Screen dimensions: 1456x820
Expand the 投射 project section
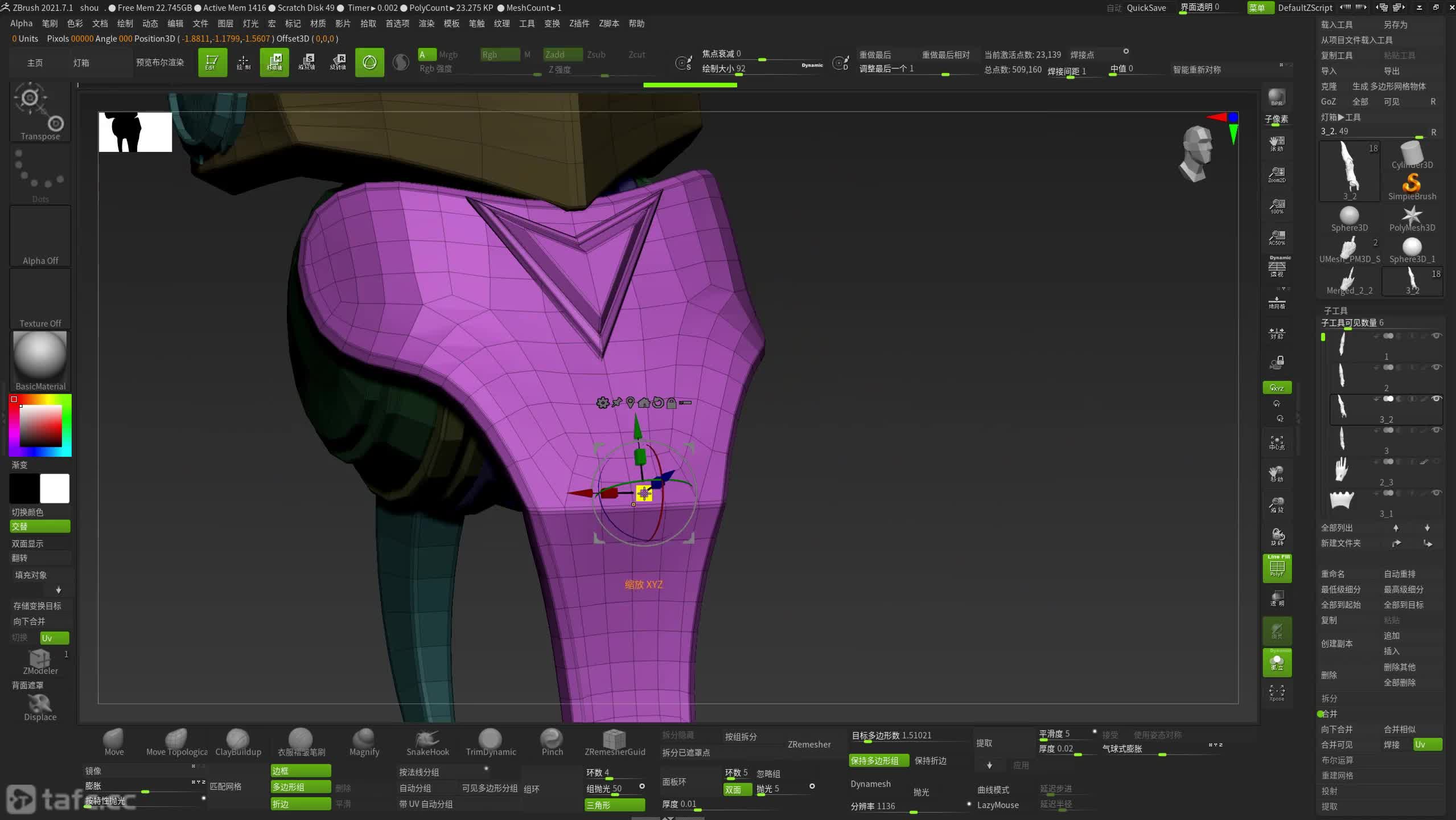(1329, 791)
